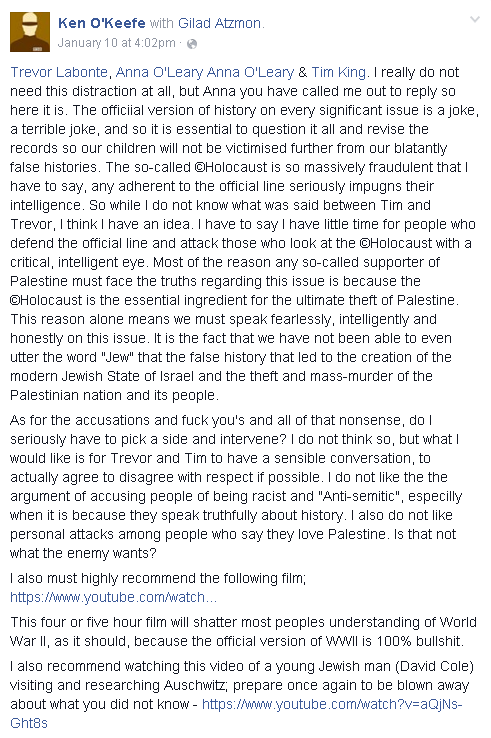Screen dimensions: 491x738
Task: Click the paragraph starting 'This four or five hour'
Action: pyautogui.click(x=243, y=632)
